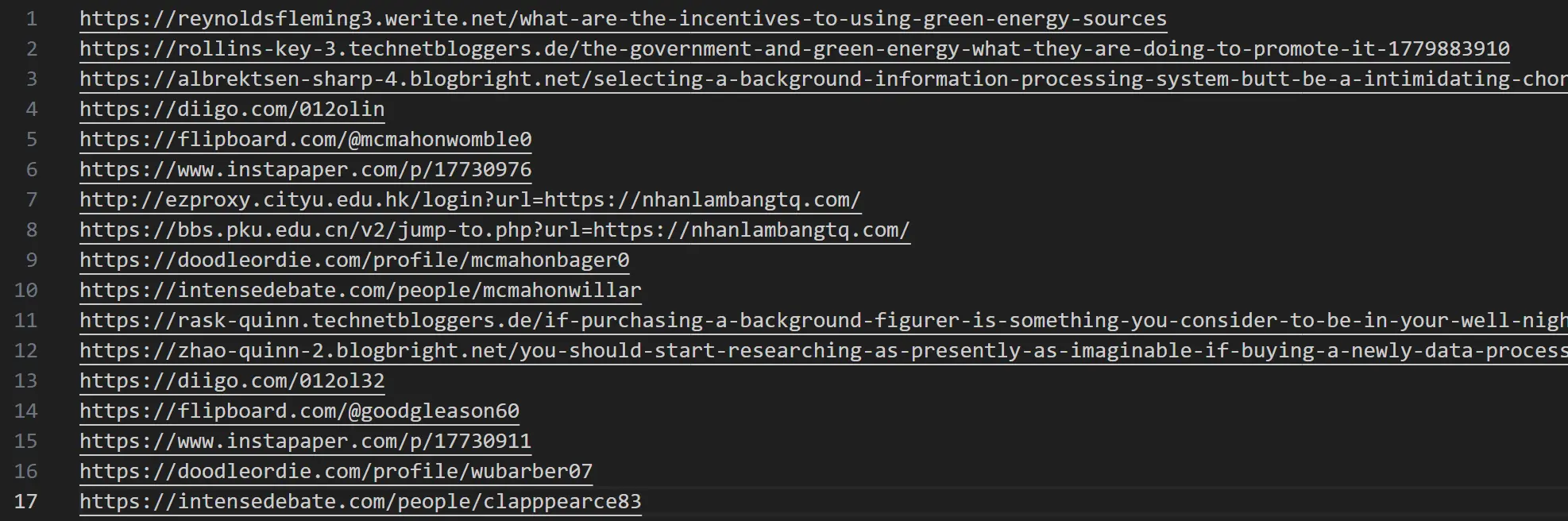Click the doodleordie mcmahonbager0 profile link
The image size is (1568, 521).
[x=354, y=260]
